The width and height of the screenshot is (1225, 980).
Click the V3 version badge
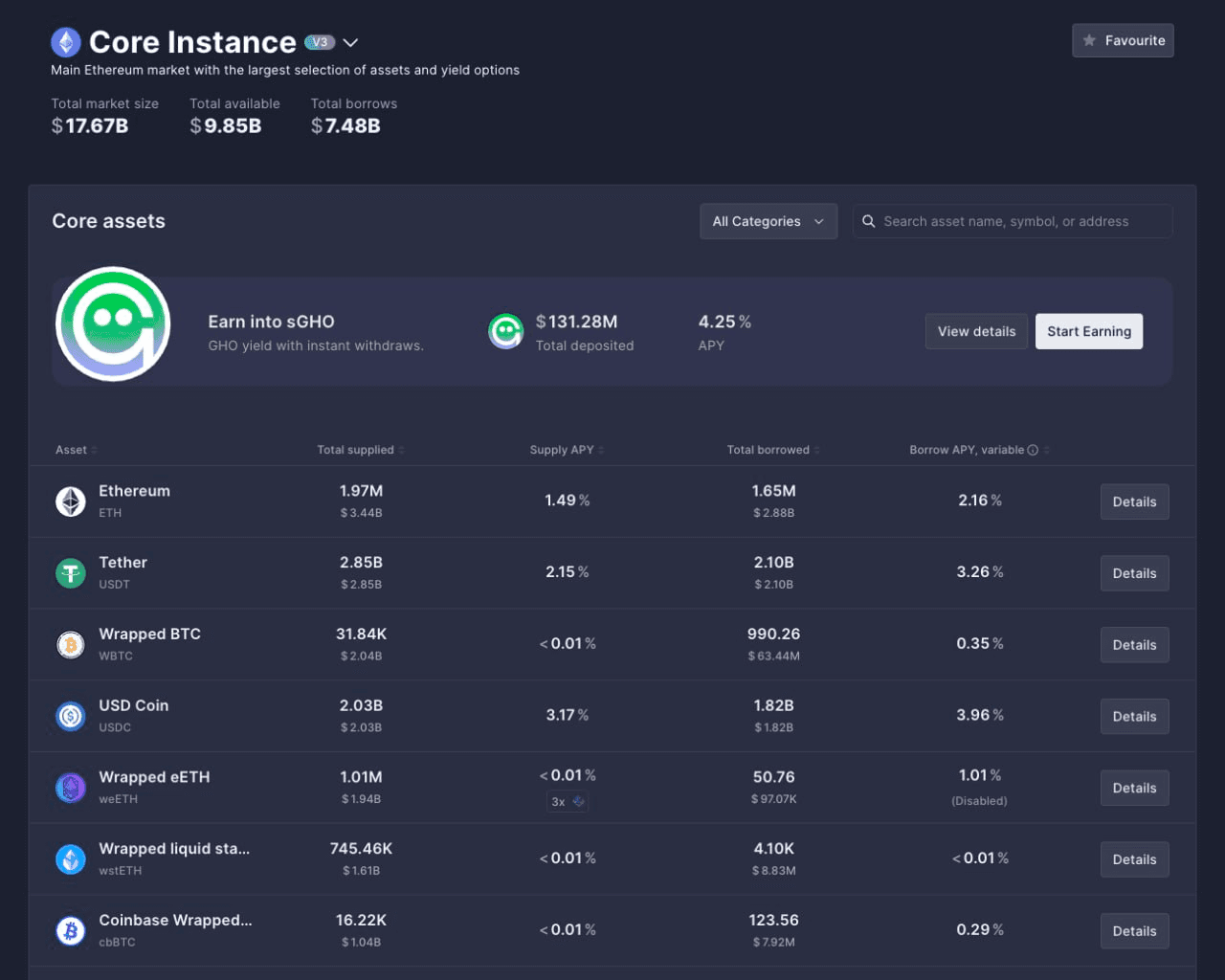320,42
